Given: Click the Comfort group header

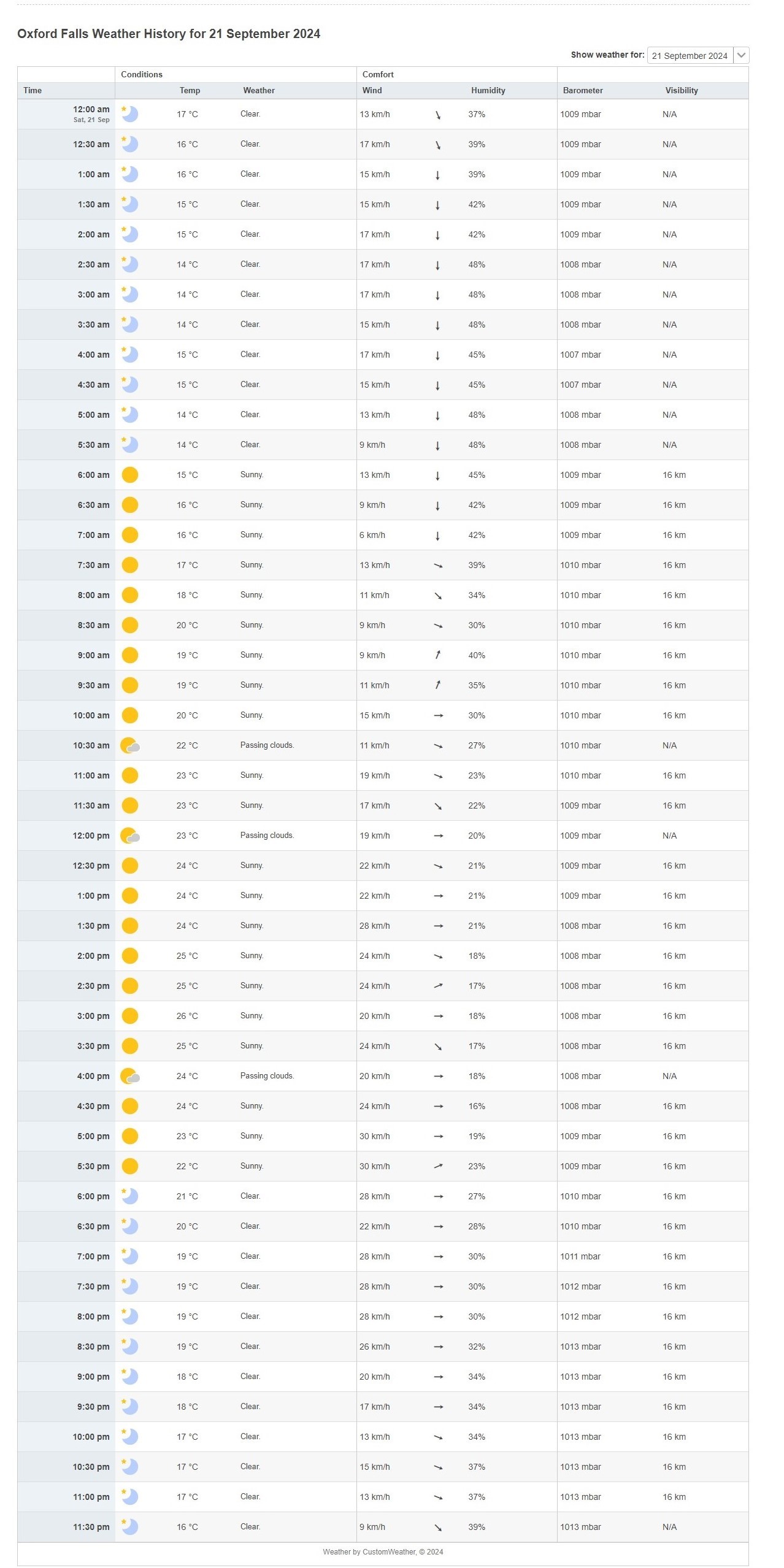Looking at the screenshot, I should 378,74.
